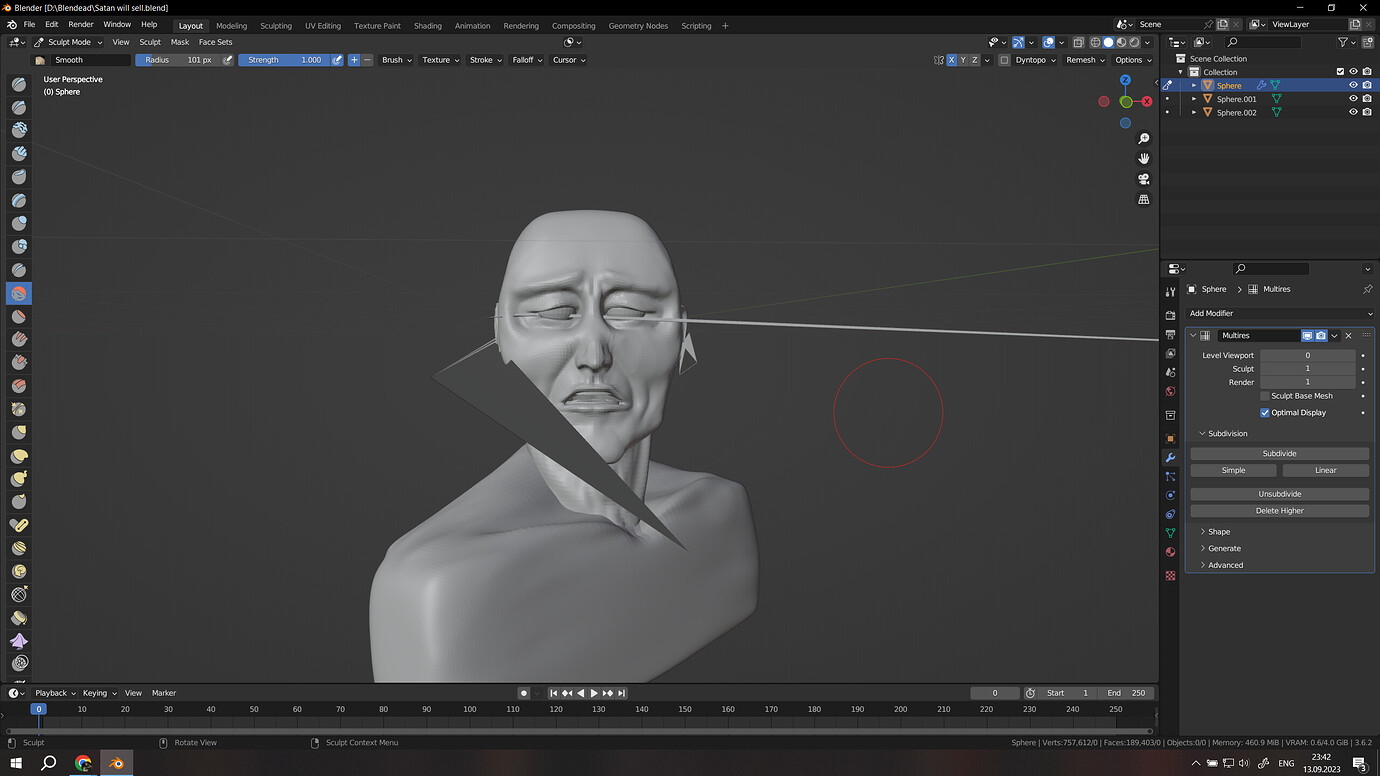
Task: Toggle the Dyntopo checkbox
Action: pos(1004,60)
